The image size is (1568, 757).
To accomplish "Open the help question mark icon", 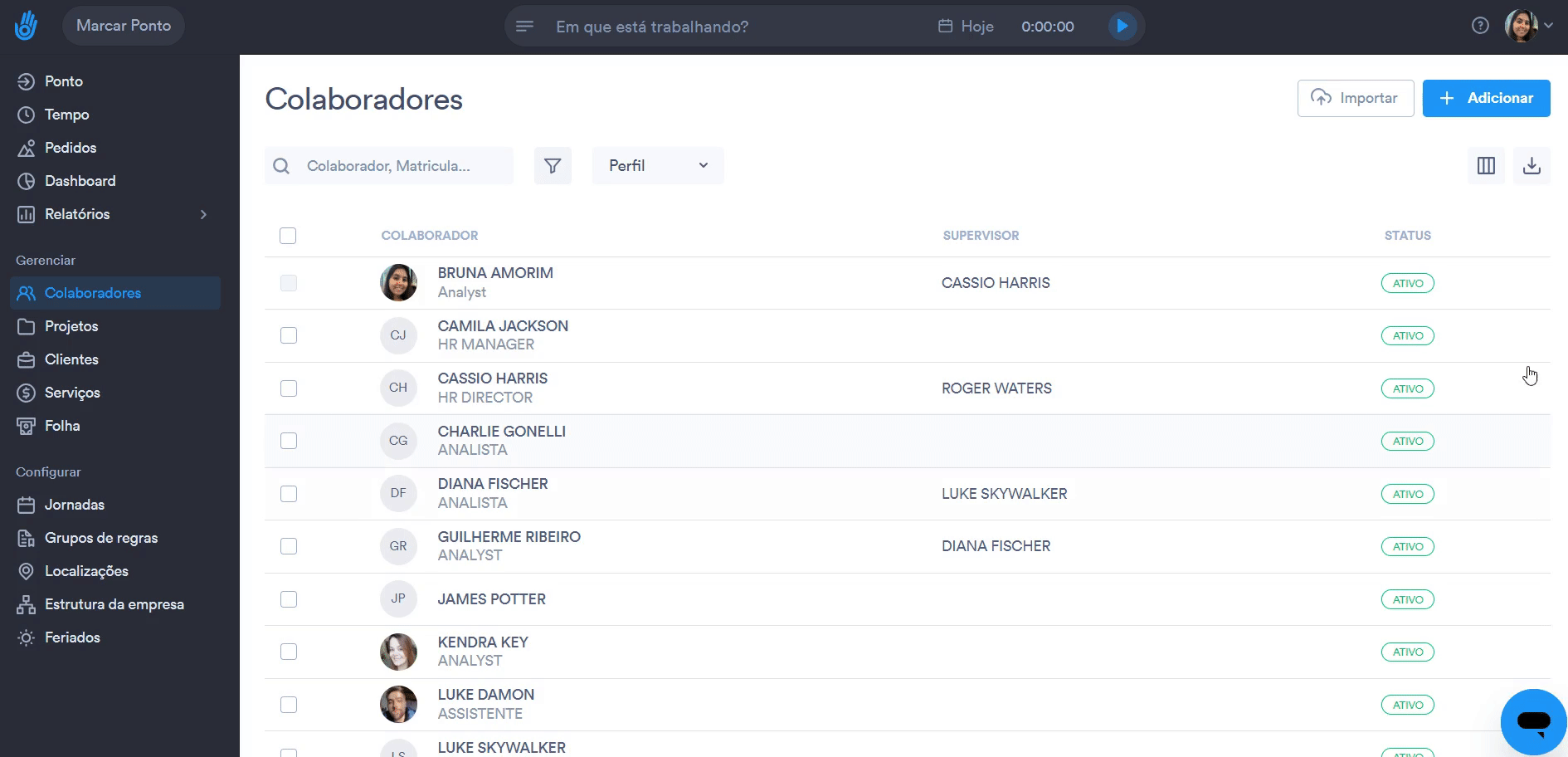I will click(x=1480, y=26).
